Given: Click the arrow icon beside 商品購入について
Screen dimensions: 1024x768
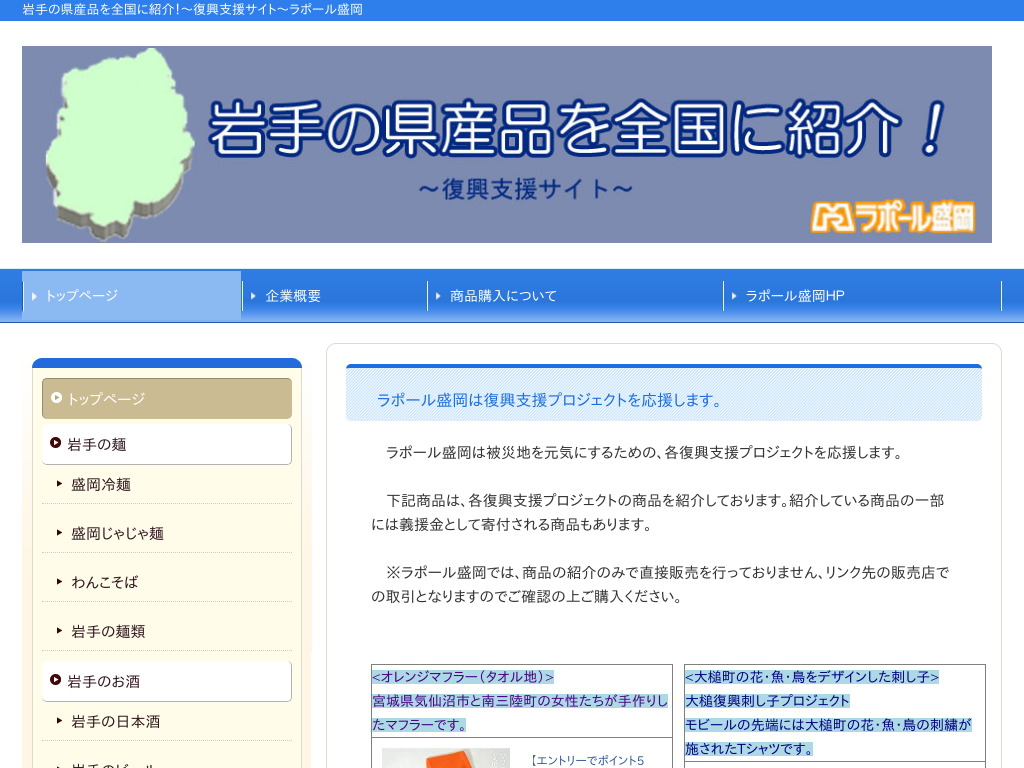Looking at the screenshot, I should tap(438, 295).
